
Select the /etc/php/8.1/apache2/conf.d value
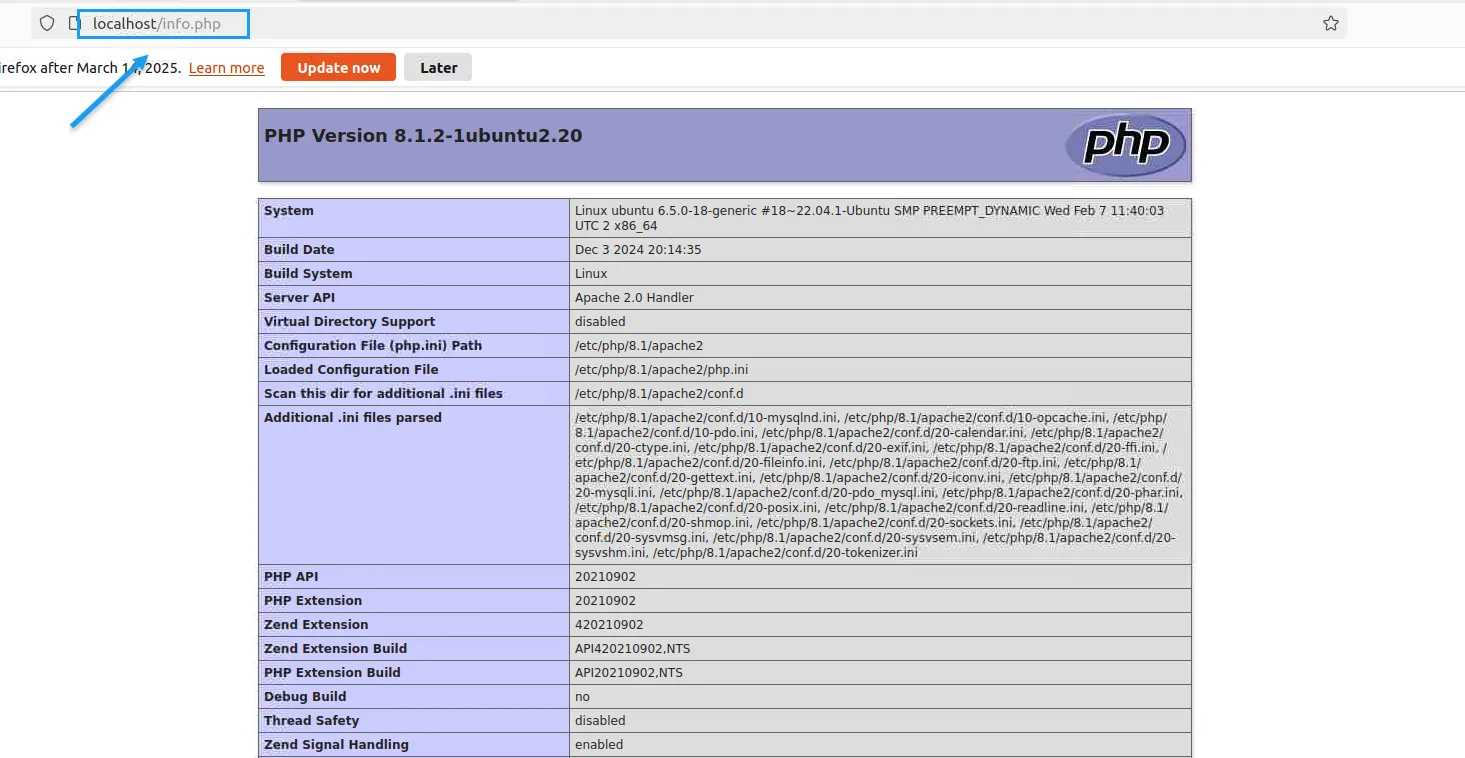point(659,394)
